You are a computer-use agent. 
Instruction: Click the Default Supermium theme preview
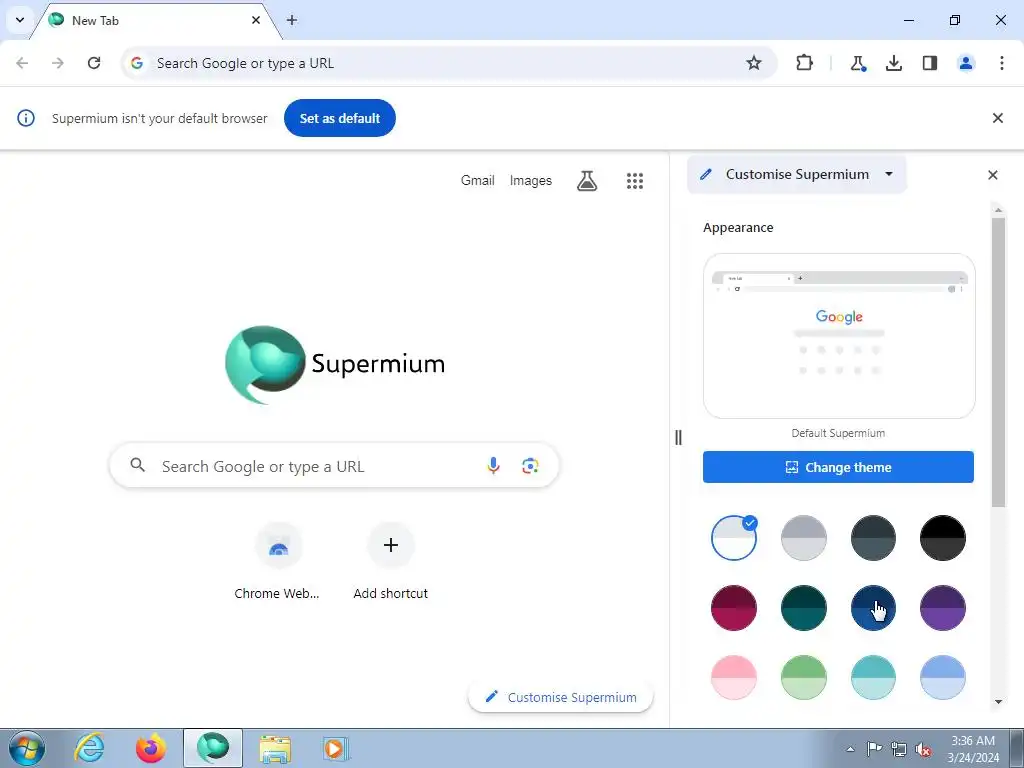click(x=839, y=336)
